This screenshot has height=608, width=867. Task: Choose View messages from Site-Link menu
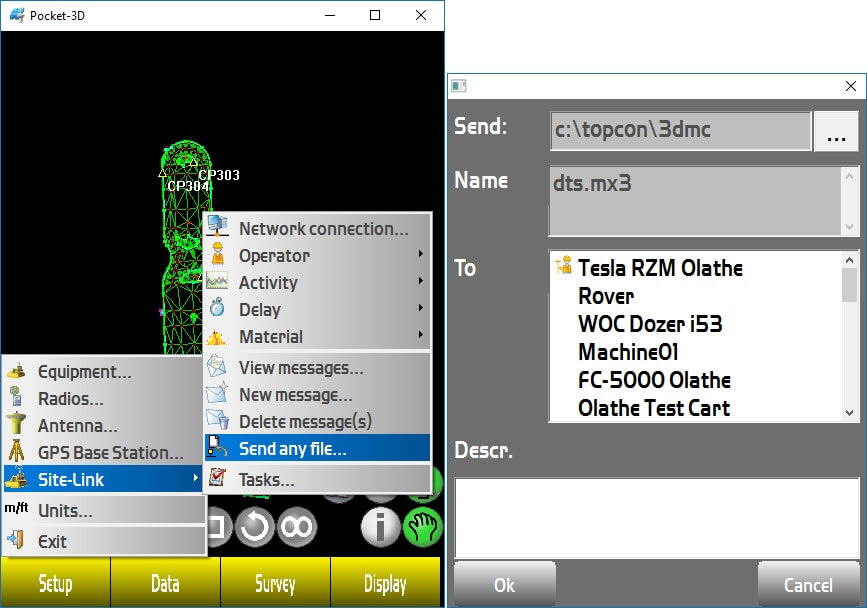317,368
